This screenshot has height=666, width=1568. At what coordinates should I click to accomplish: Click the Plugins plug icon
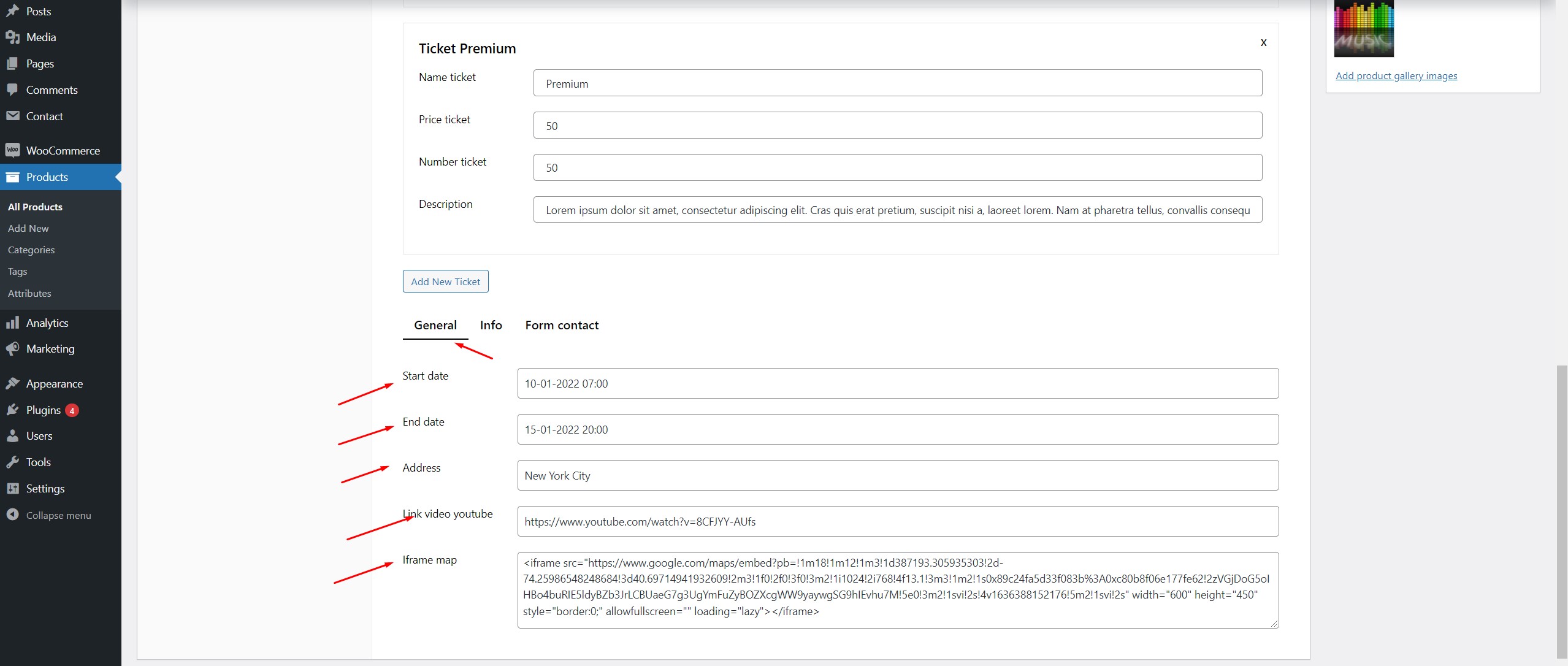pyautogui.click(x=12, y=410)
